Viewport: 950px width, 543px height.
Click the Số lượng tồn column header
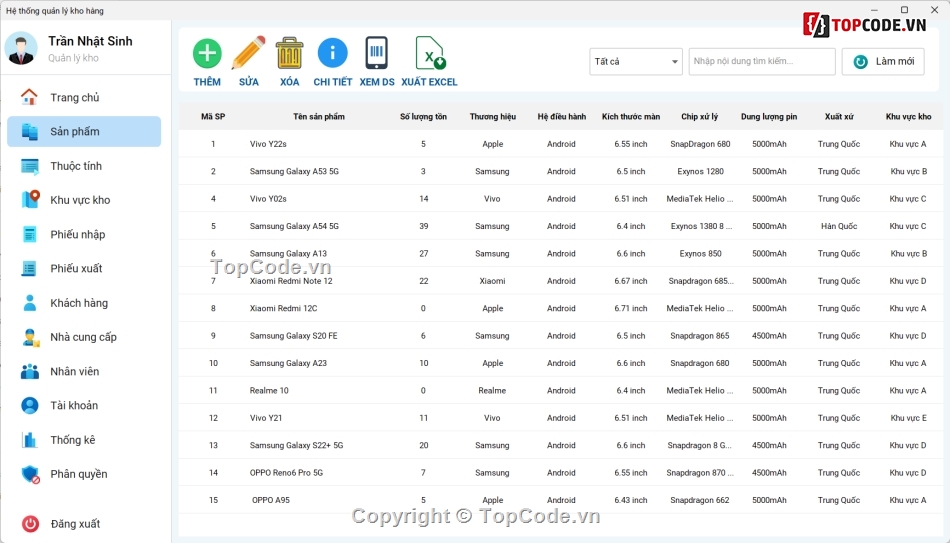[423, 116]
